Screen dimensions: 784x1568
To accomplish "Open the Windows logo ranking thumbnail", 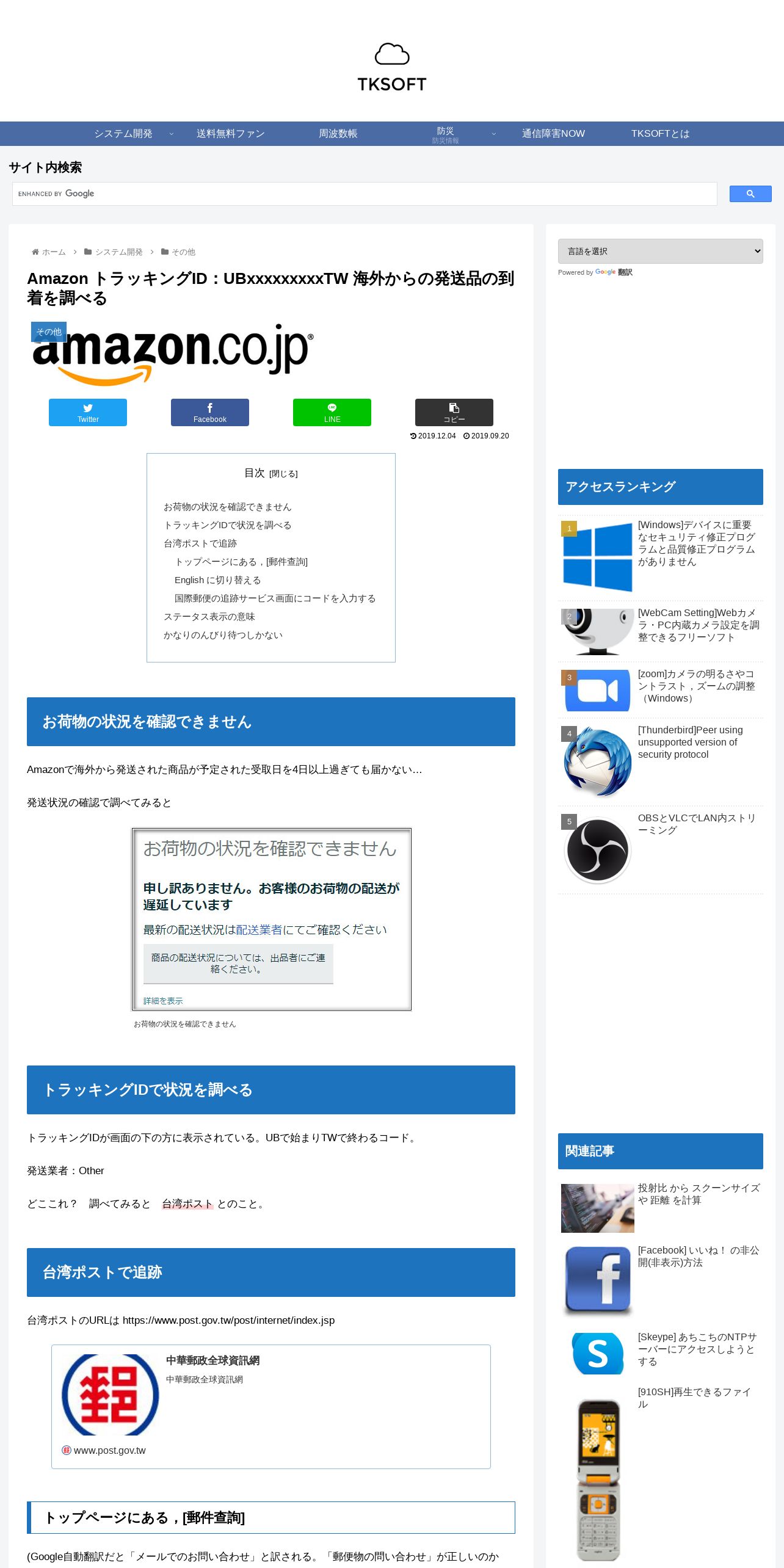I will (x=597, y=556).
